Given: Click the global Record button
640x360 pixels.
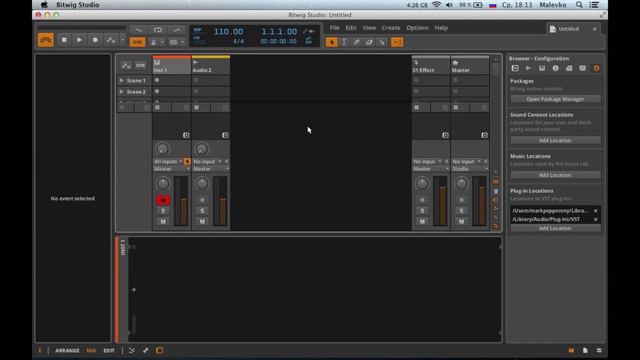Looking at the screenshot, I should click(x=95, y=40).
